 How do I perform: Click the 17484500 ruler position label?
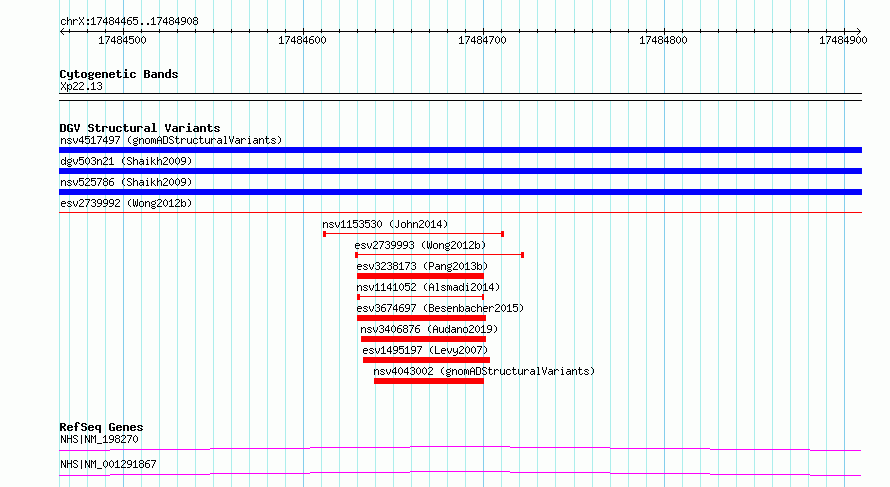pyautogui.click(x=122, y=40)
